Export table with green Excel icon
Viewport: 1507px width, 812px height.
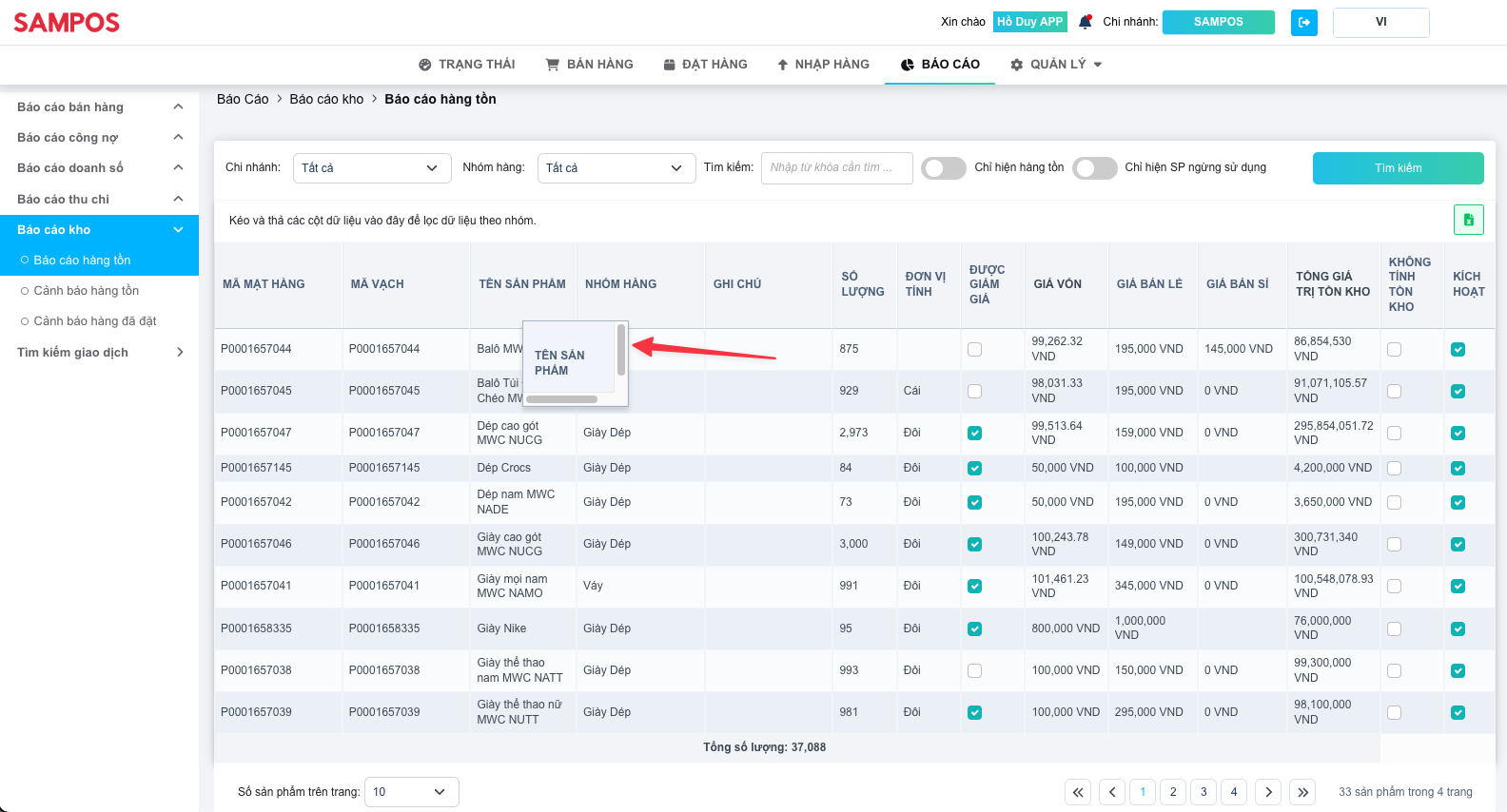tap(1468, 220)
